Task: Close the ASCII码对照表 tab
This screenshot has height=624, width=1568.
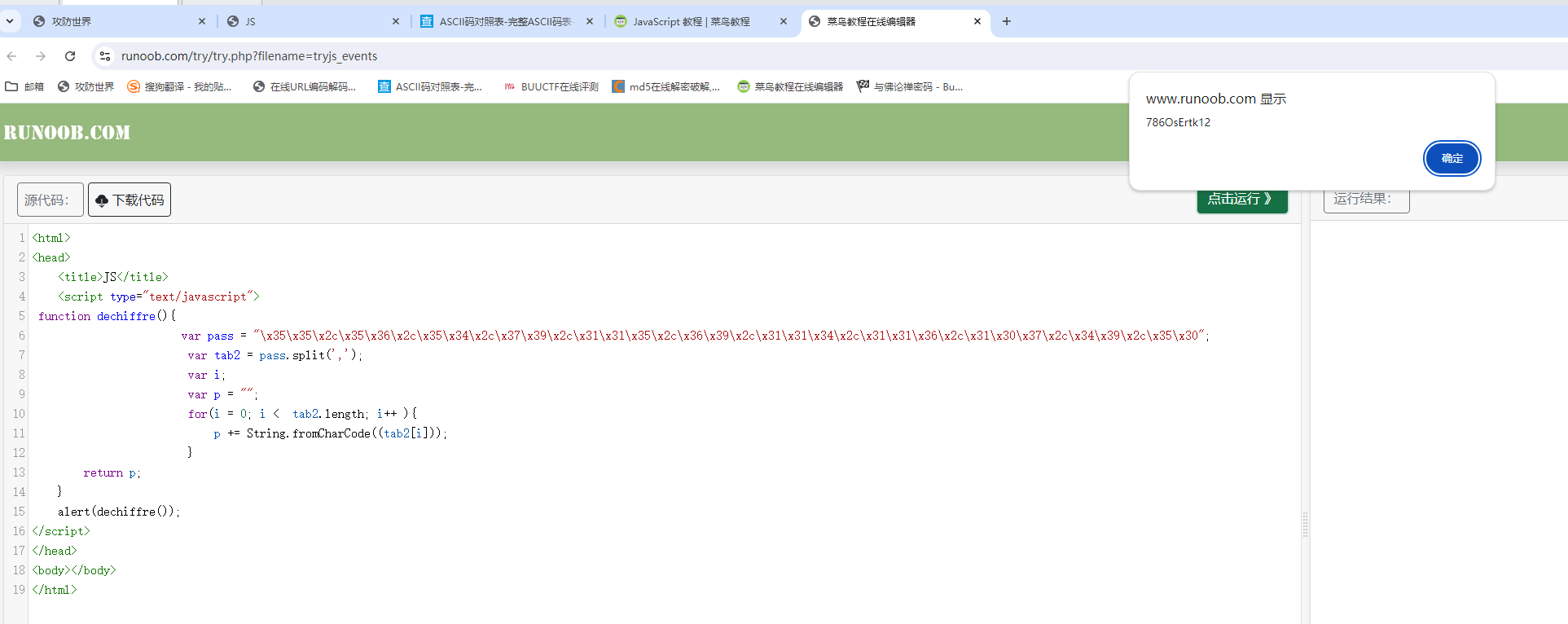Action: pos(590,21)
